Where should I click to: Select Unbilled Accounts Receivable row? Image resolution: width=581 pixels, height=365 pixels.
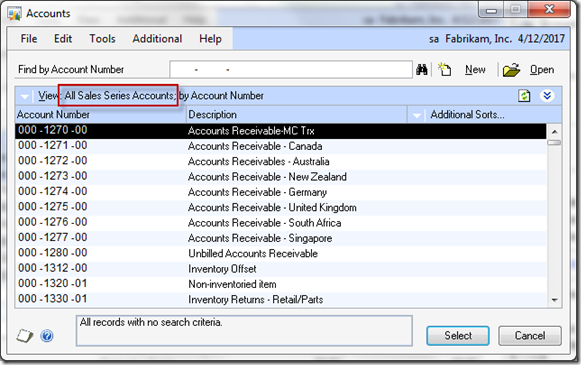pos(280,253)
